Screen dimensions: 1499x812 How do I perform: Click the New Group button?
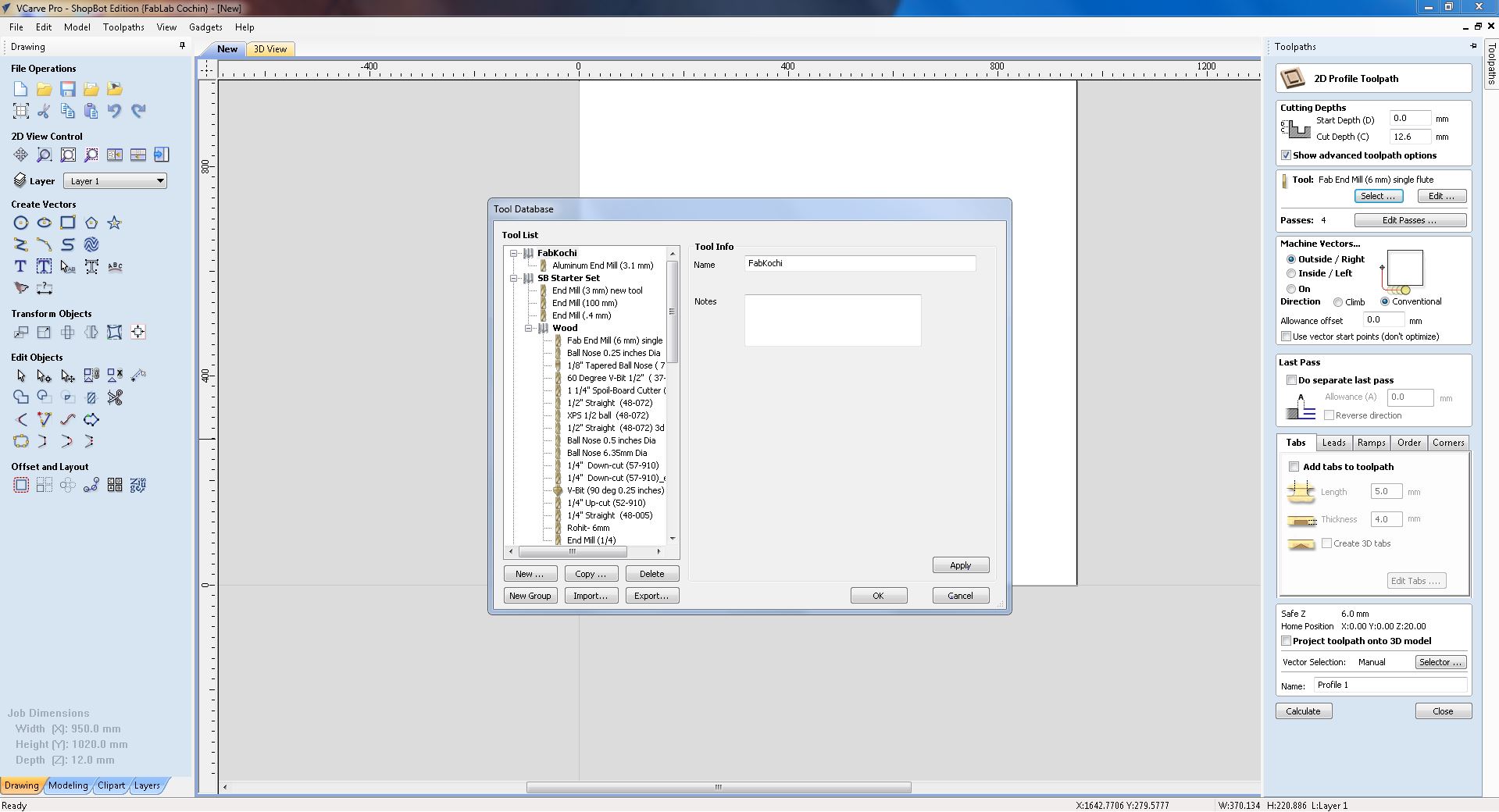(530, 596)
